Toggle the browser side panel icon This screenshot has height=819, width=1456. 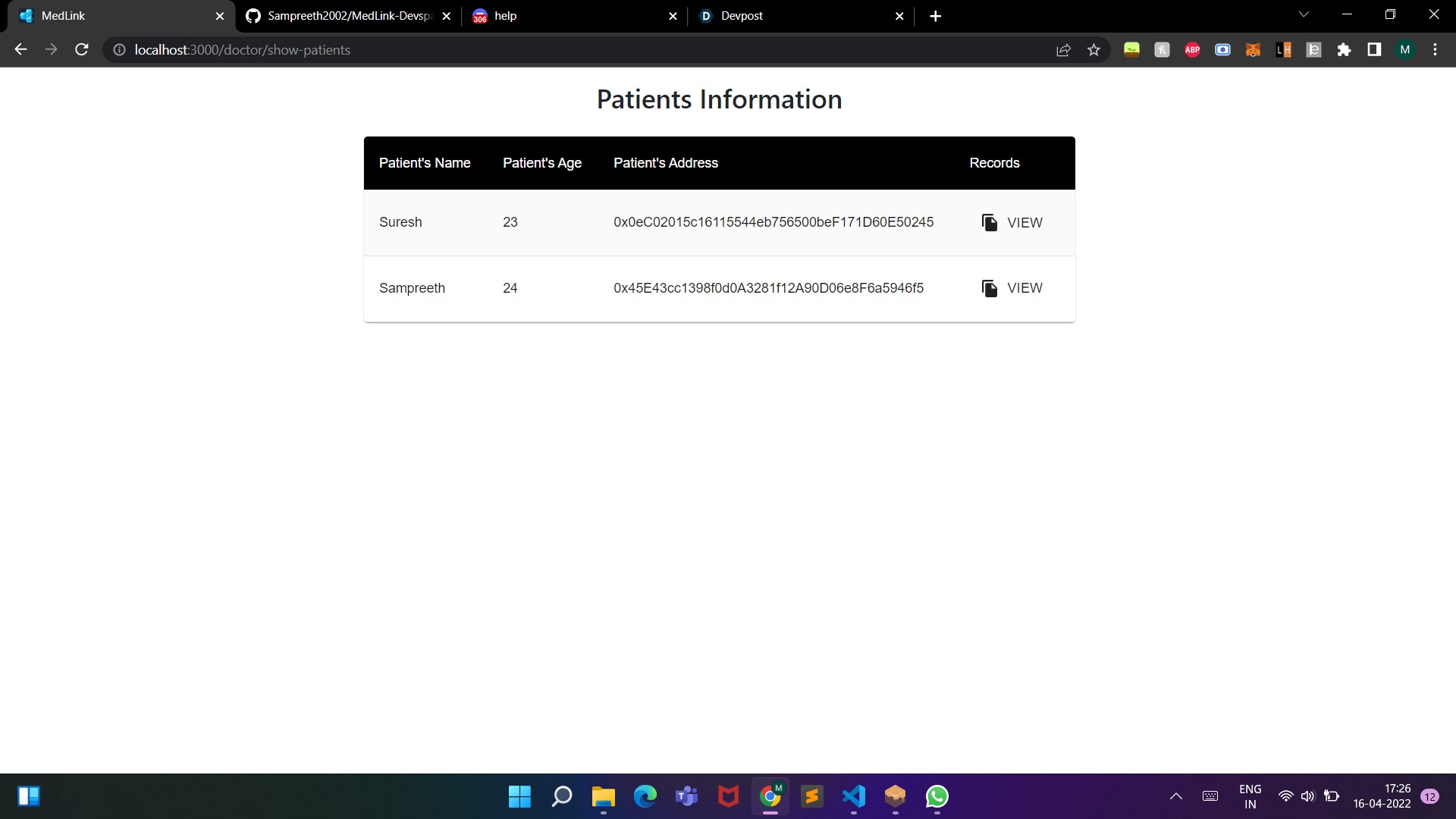[1374, 50]
